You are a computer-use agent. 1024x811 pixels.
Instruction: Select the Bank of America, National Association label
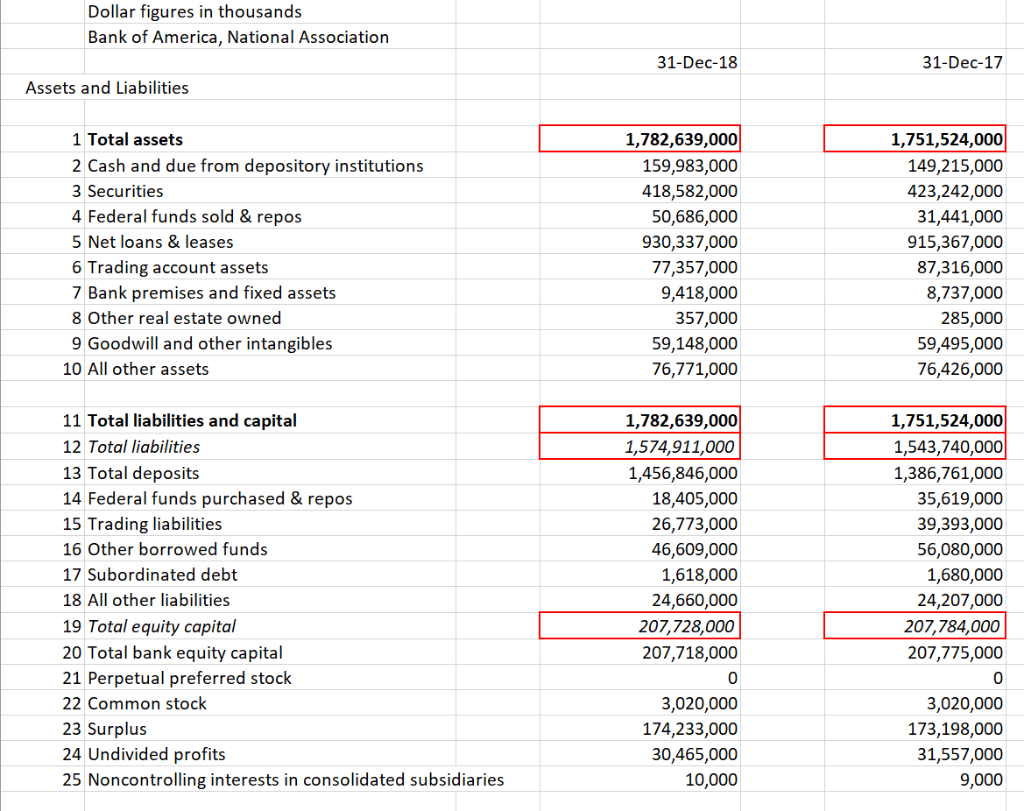point(238,37)
